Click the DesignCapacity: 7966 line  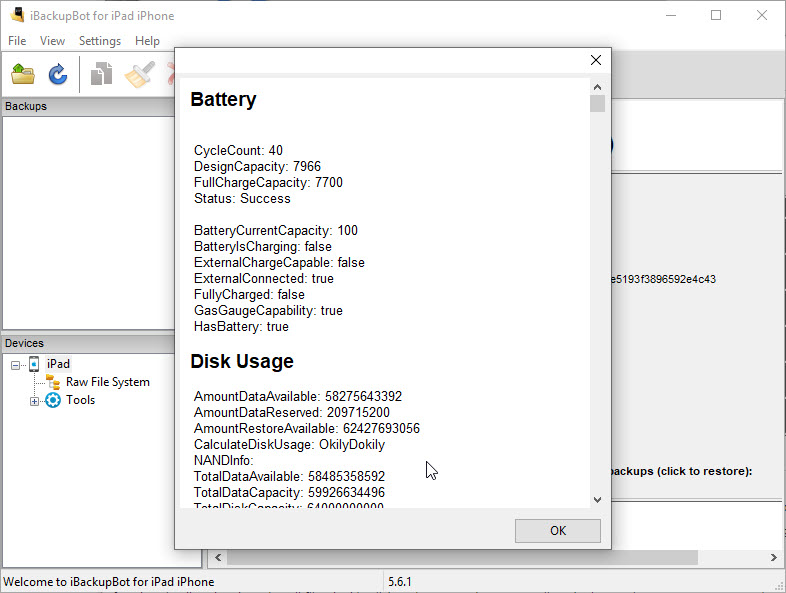pyautogui.click(x=257, y=166)
